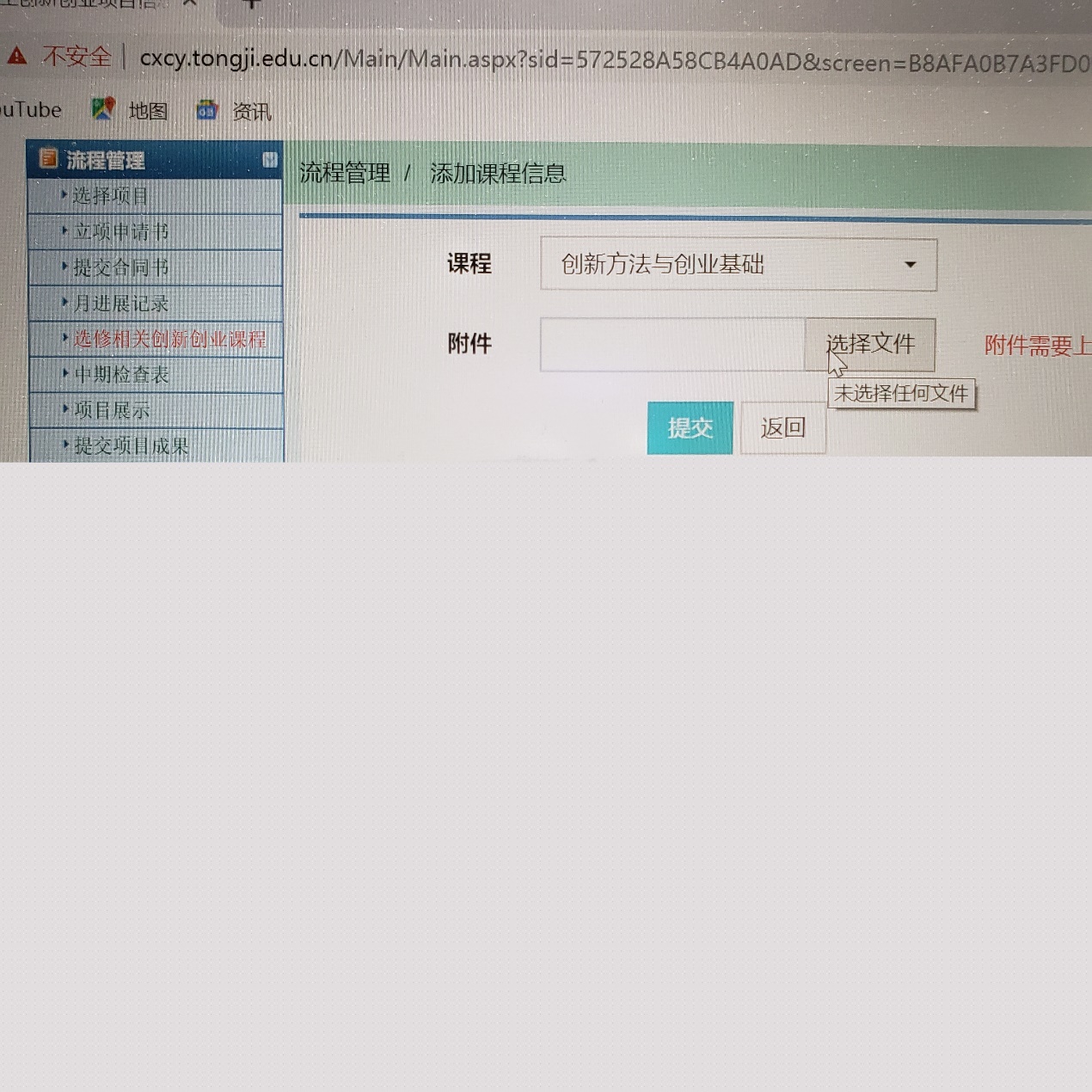
Task: Click the 附件 attachment file path field
Action: pyautogui.click(x=672, y=345)
